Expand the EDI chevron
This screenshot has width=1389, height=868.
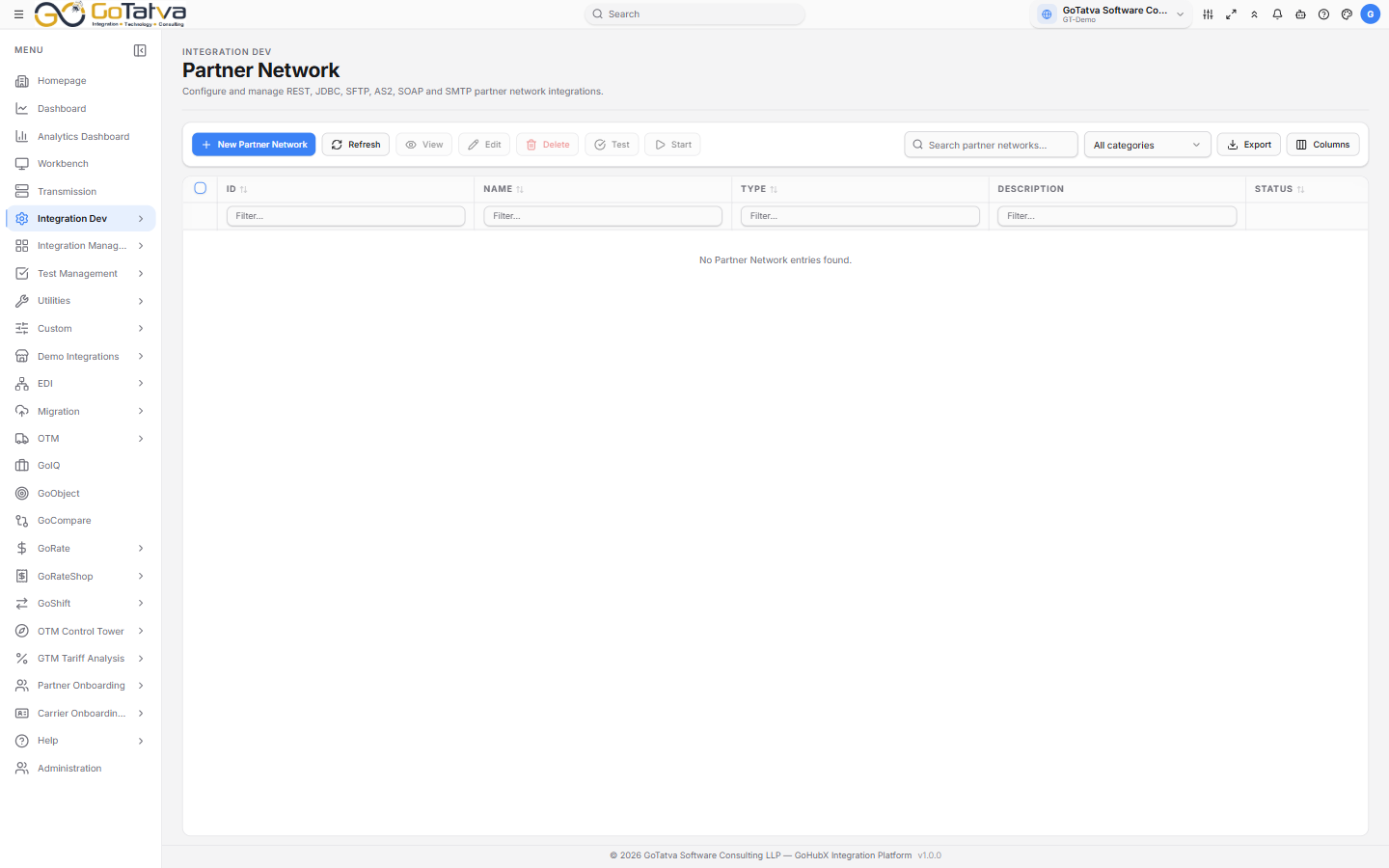coord(141,384)
